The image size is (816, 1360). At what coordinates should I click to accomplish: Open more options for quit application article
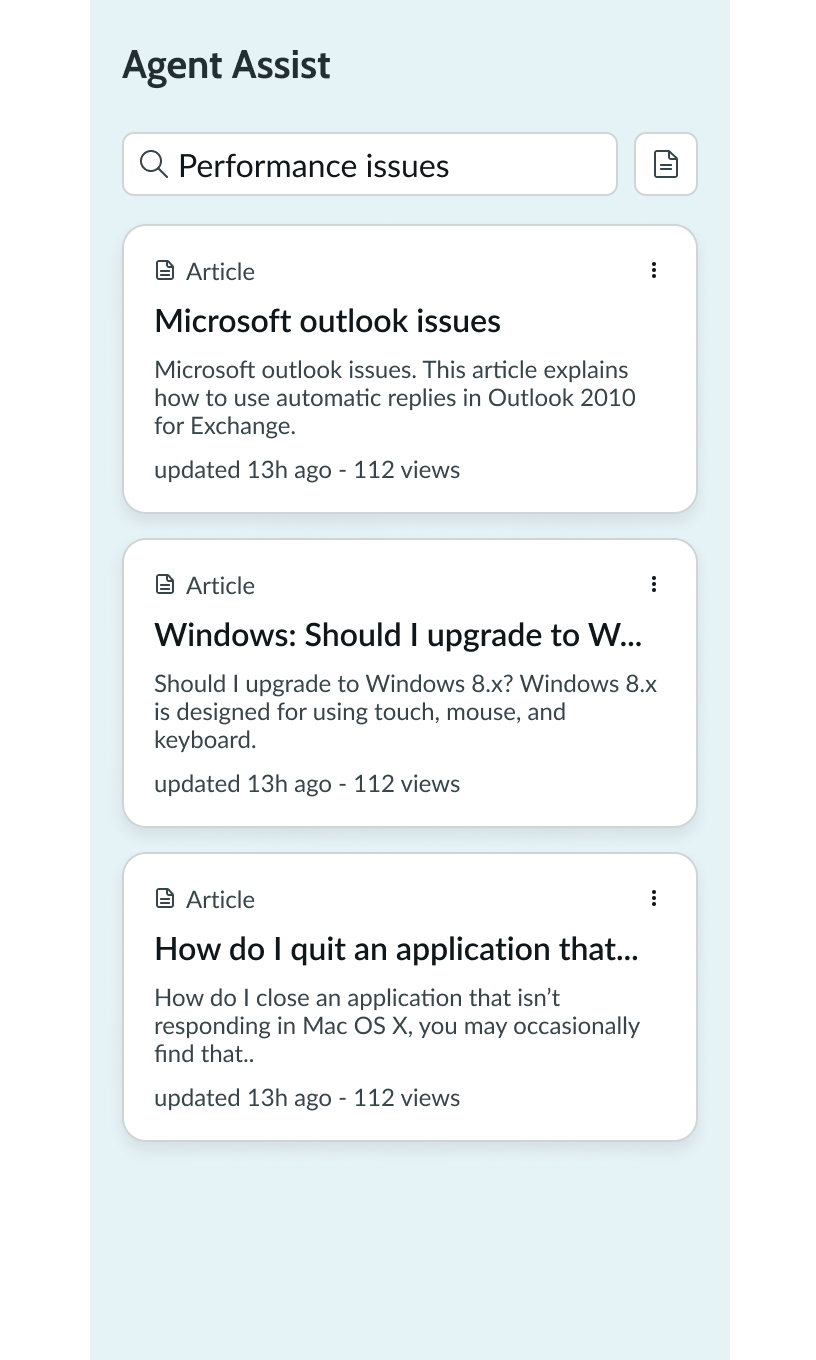[x=654, y=898]
